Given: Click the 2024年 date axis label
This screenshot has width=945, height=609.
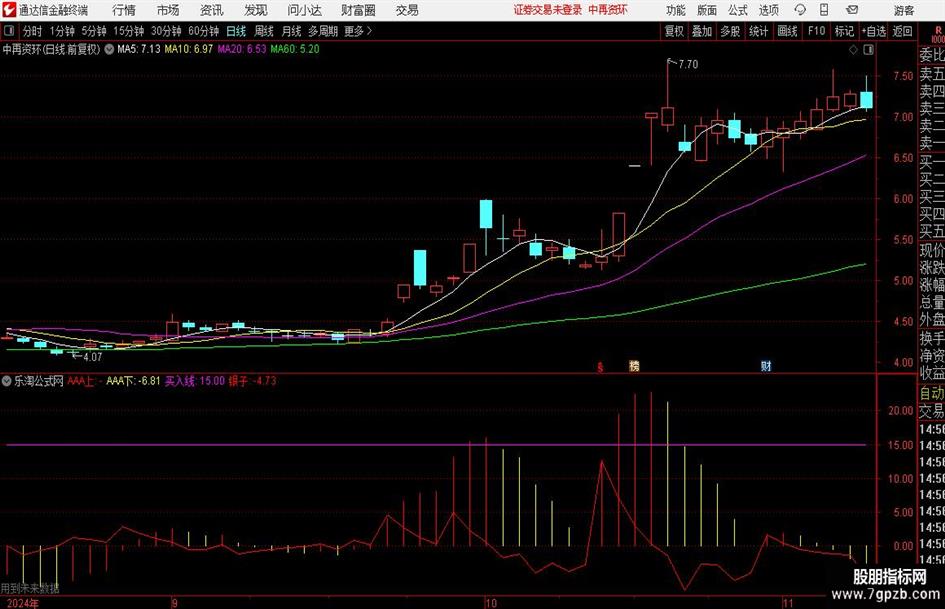Looking at the screenshot, I should pyautogui.click(x=22, y=603).
